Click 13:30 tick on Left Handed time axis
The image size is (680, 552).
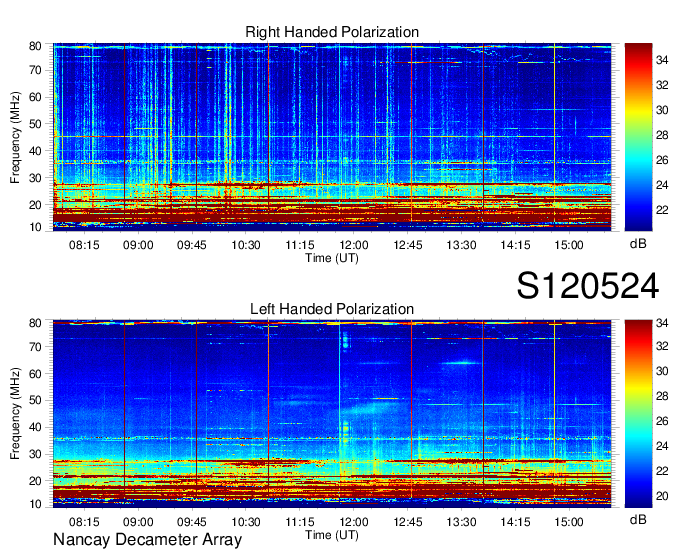pos(461,522)
